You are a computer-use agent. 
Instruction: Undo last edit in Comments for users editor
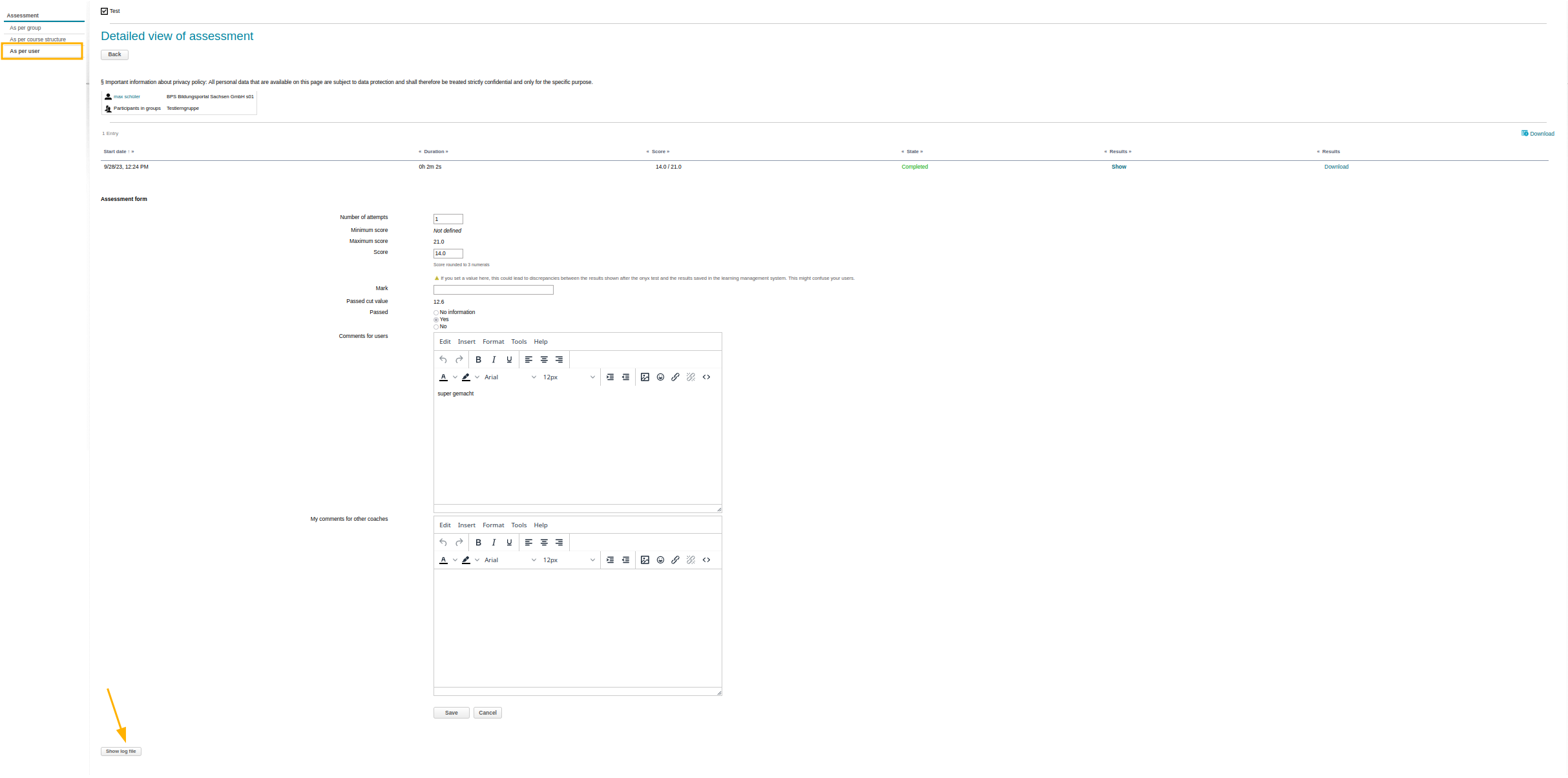pyautogui.click(x=443, y=360)
